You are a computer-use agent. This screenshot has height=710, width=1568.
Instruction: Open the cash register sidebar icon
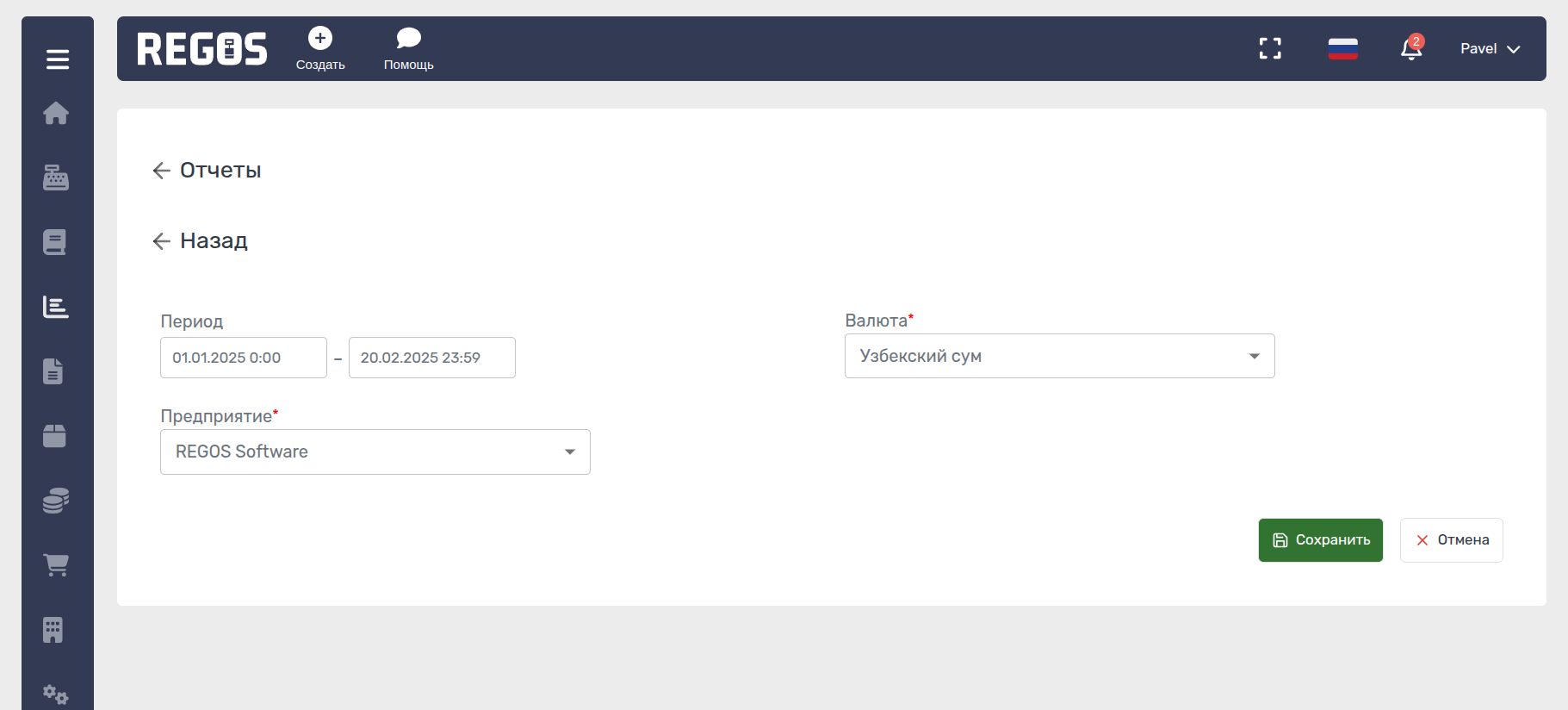(x=56, y=177)
